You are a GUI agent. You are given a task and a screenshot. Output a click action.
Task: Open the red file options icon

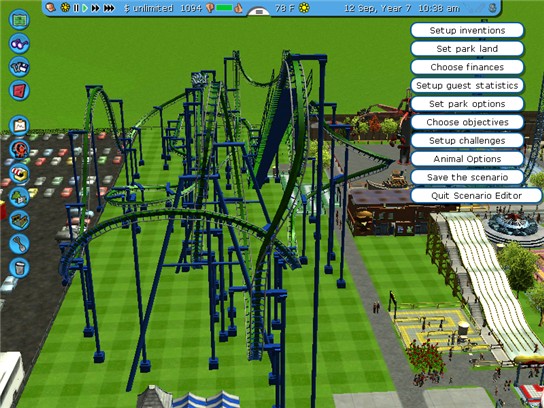[x=19, y=90]
